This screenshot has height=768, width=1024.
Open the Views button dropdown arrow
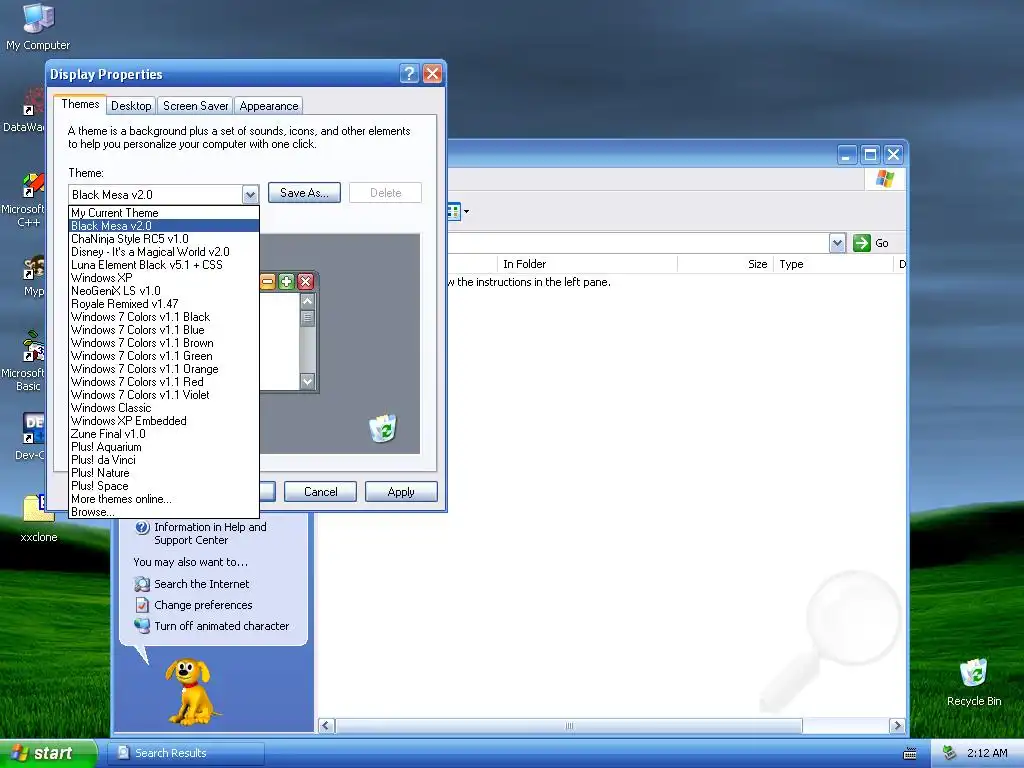466,211
